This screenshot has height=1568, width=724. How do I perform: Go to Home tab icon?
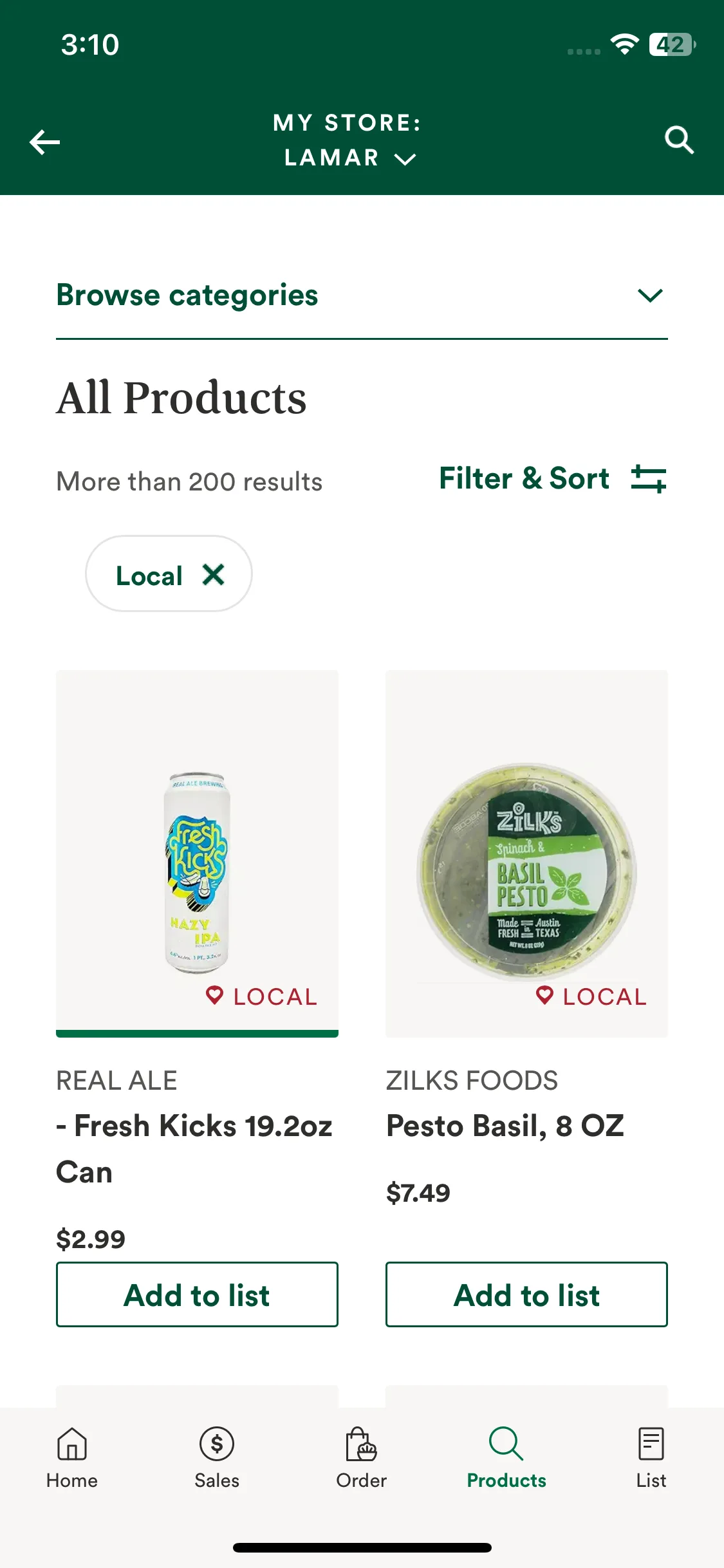coord(72,1444)
